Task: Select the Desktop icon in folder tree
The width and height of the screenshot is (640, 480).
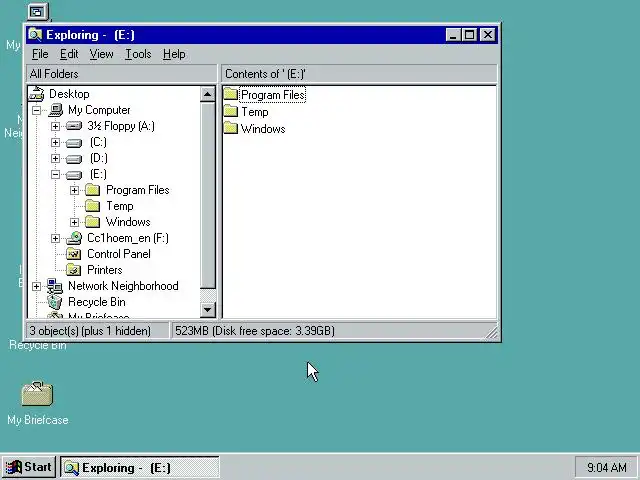Action: (37, 94)
